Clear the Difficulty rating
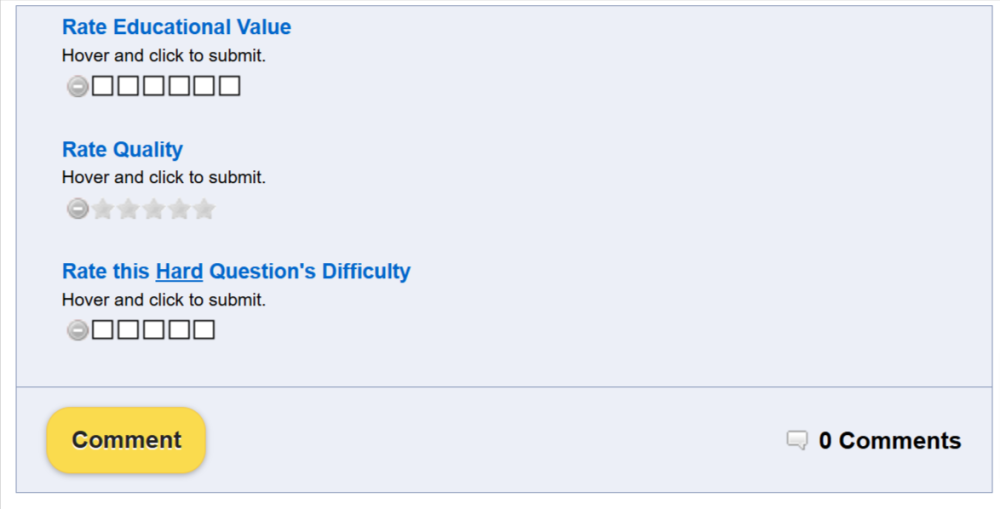Viewport: 1000px width, 509px height. (77, 330)
